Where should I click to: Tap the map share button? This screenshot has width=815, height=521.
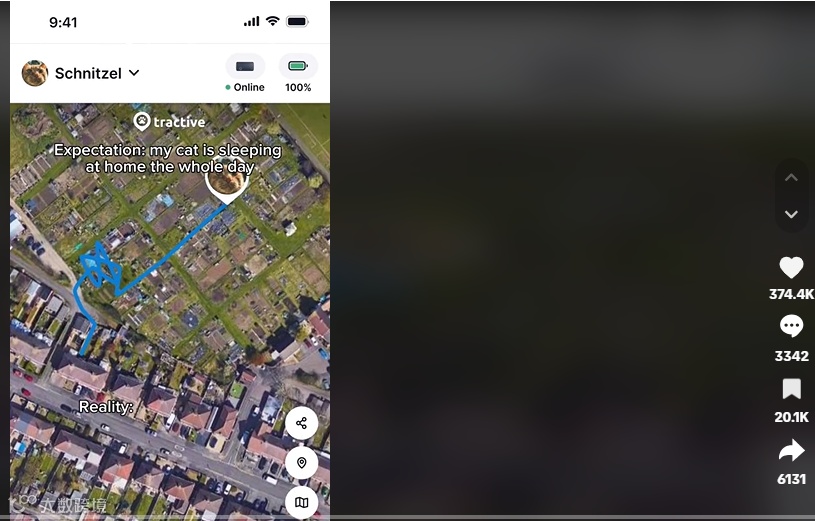click(x=301, y=423)
